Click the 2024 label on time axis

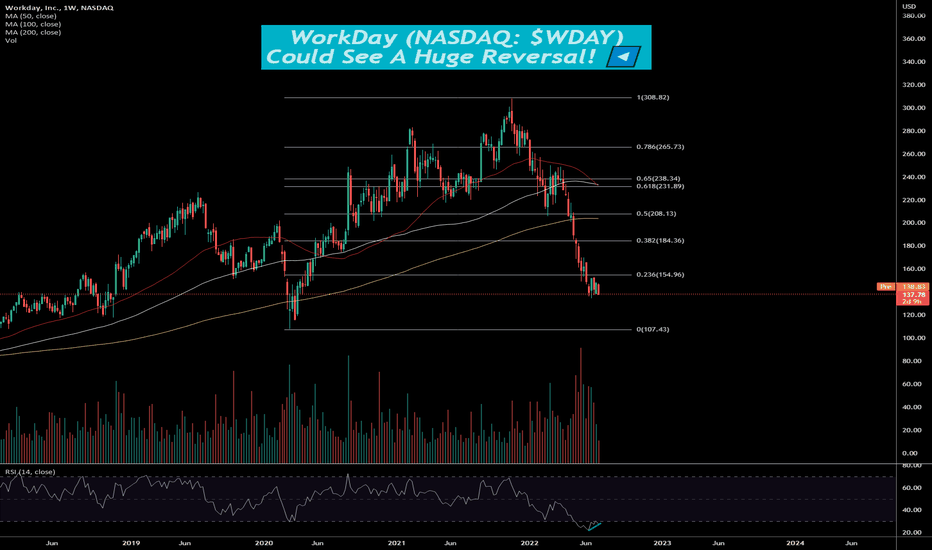click(795, 543)
